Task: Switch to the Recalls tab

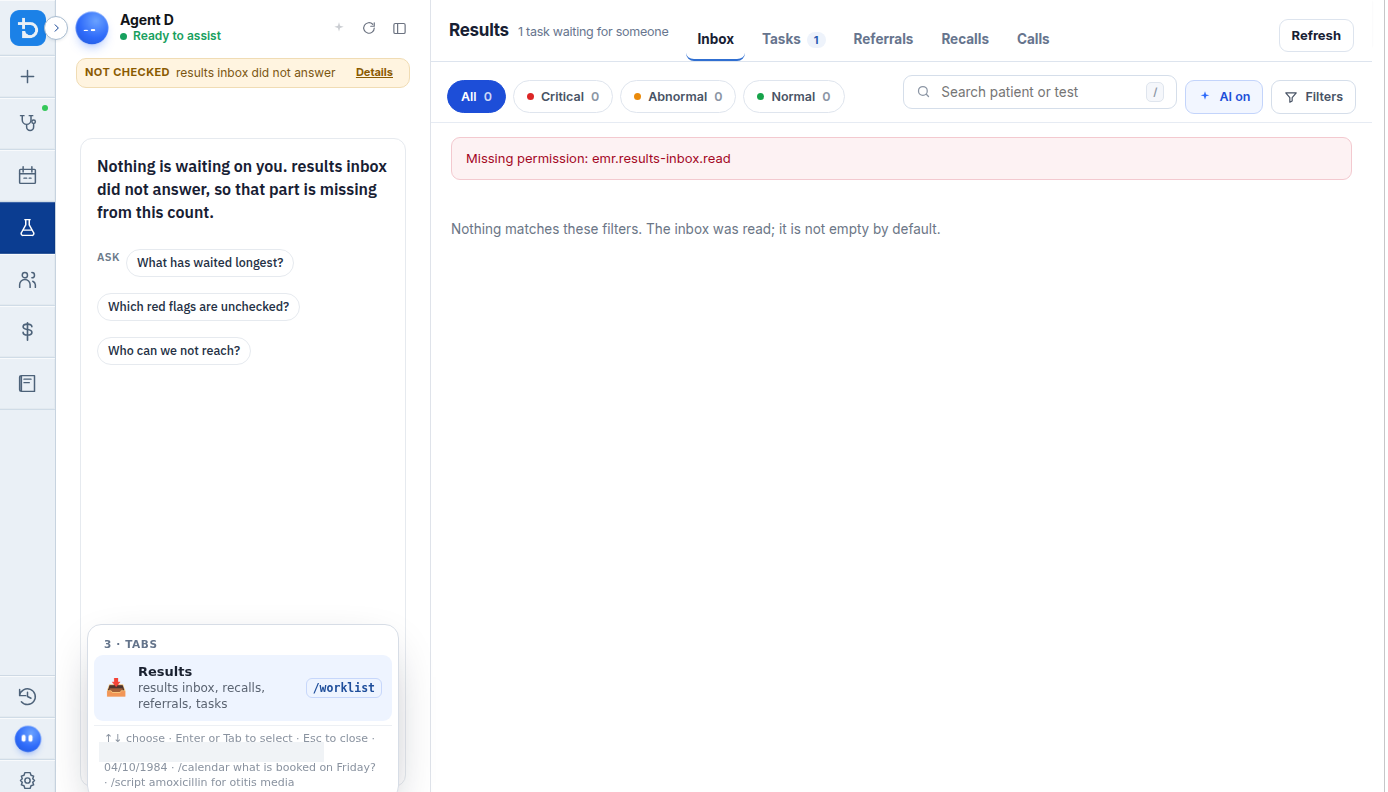Action: tap(965, 39)
